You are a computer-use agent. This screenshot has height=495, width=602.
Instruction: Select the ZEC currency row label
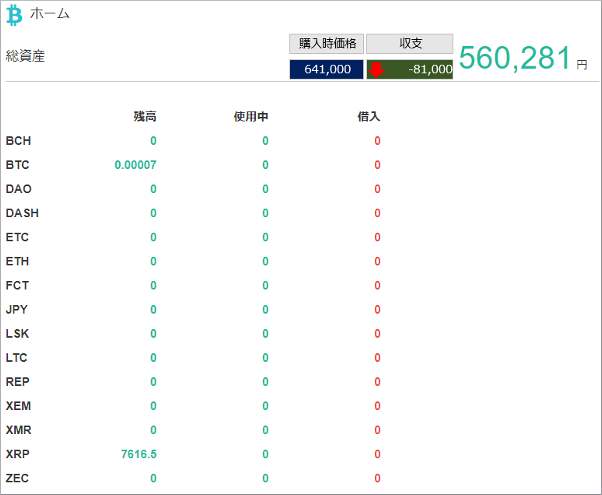click(17, 478)
